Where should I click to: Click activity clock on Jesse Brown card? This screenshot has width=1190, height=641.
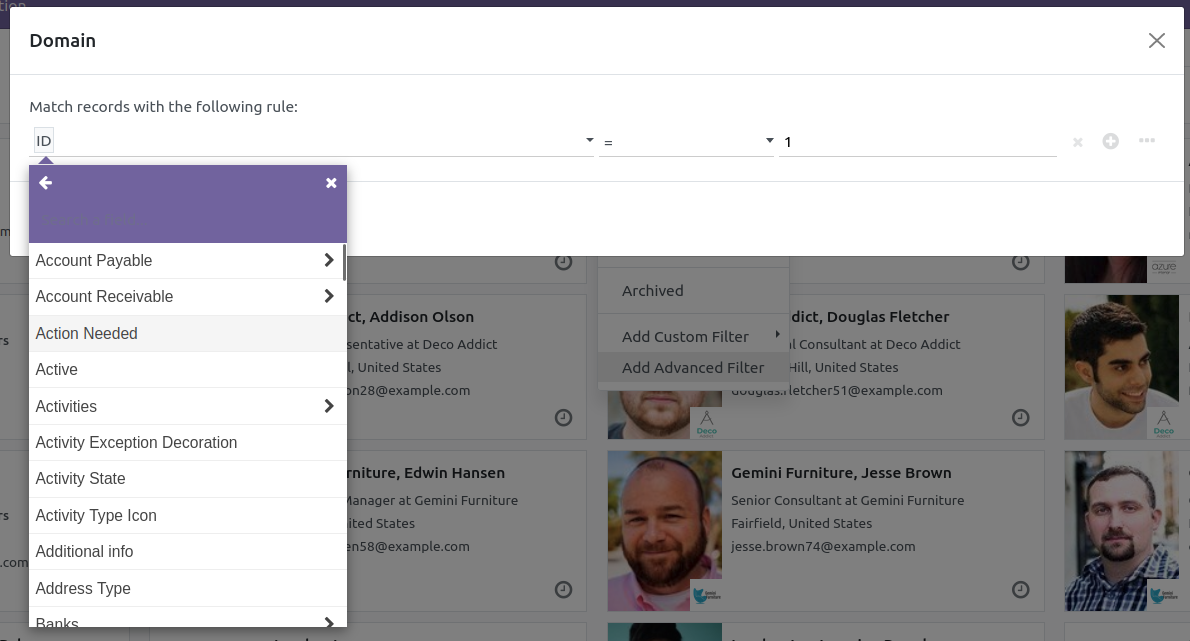[x=1020, y=590]
